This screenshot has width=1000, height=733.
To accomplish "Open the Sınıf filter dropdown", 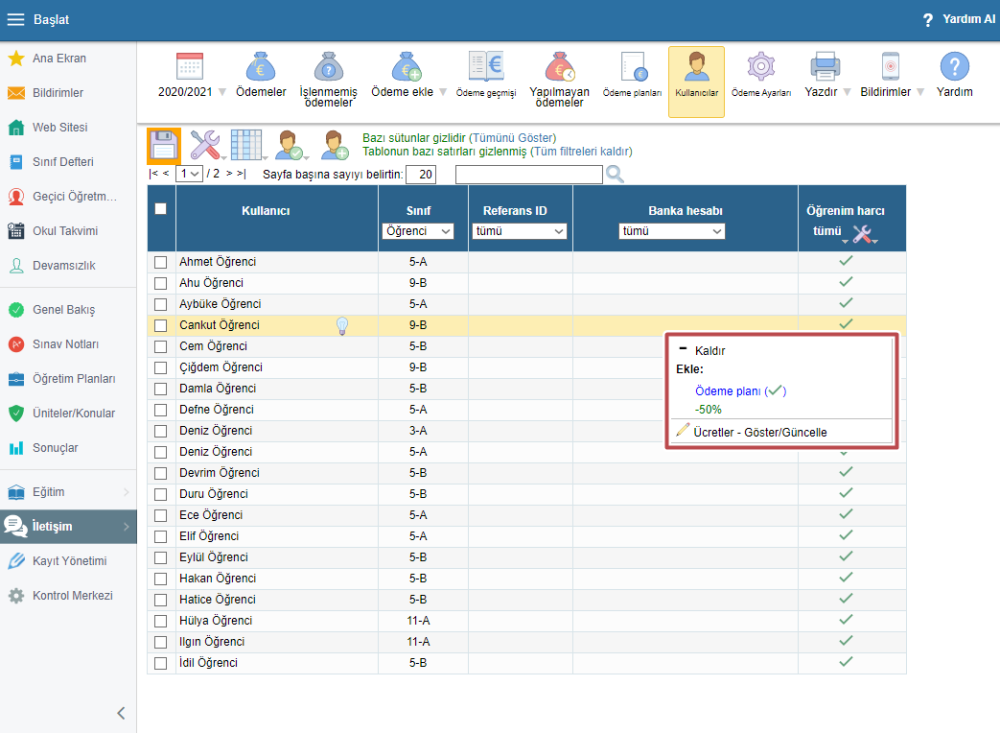I will [418, 231].
